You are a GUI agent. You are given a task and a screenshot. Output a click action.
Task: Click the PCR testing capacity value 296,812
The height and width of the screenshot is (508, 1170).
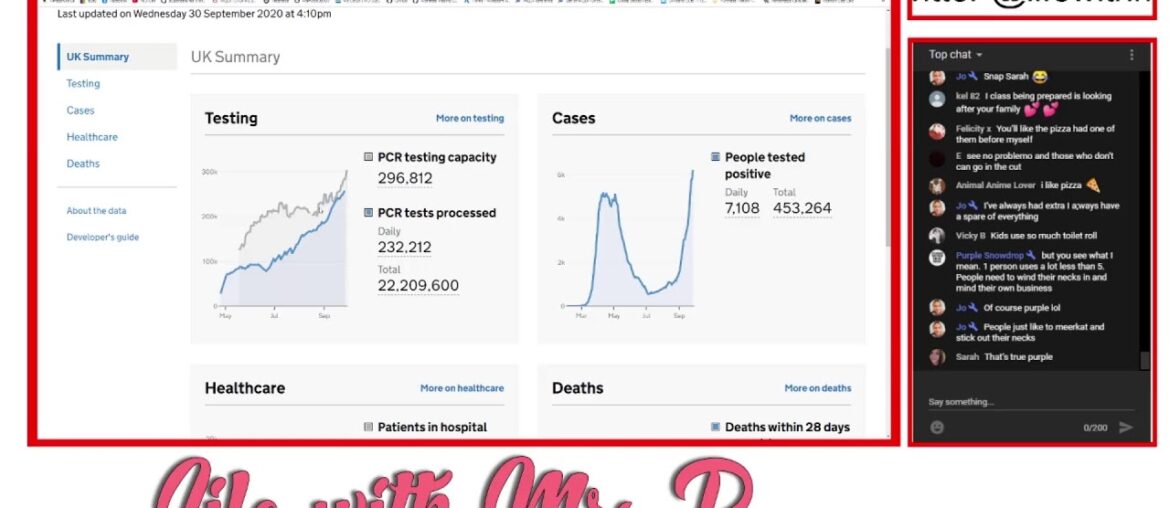coord(405,179)
